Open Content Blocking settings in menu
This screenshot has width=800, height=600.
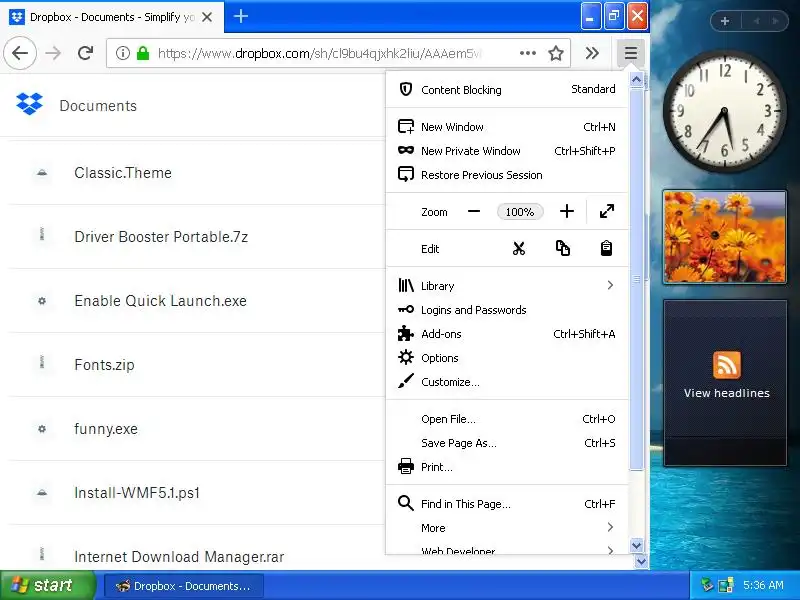tap(507, 89)
